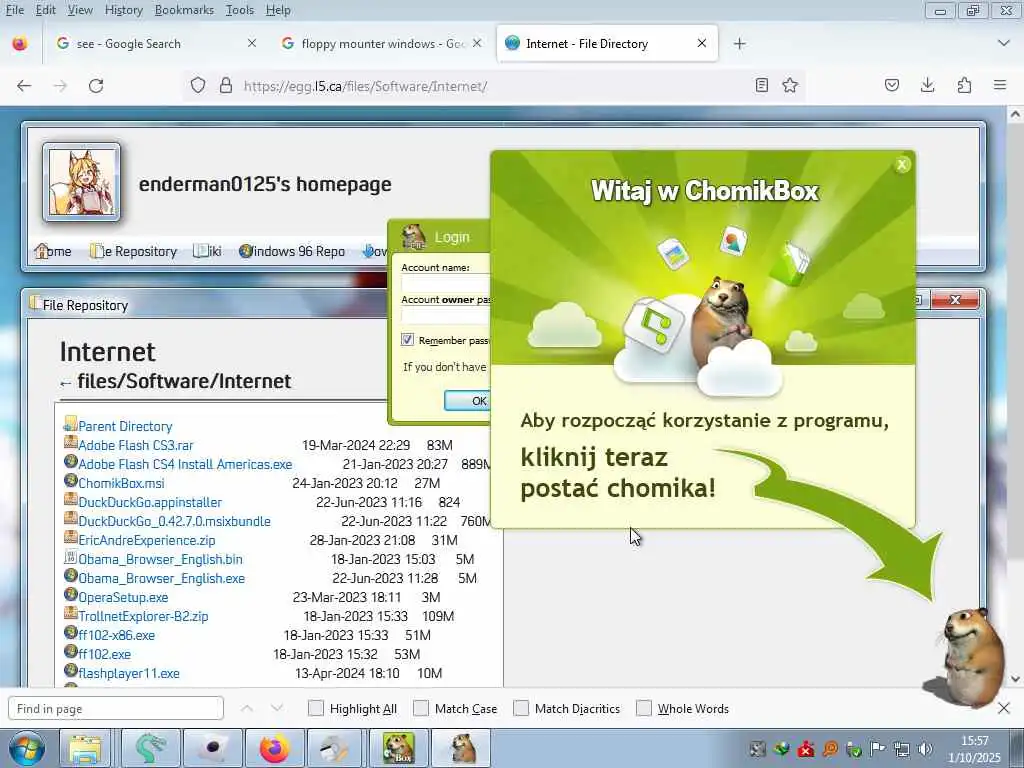Image resolution: width=1024 pixels, height=768 pixels.
Task: Download DuckDuckGo_0.42.7.0.msixbundle
Action: (x=174, y=521)
